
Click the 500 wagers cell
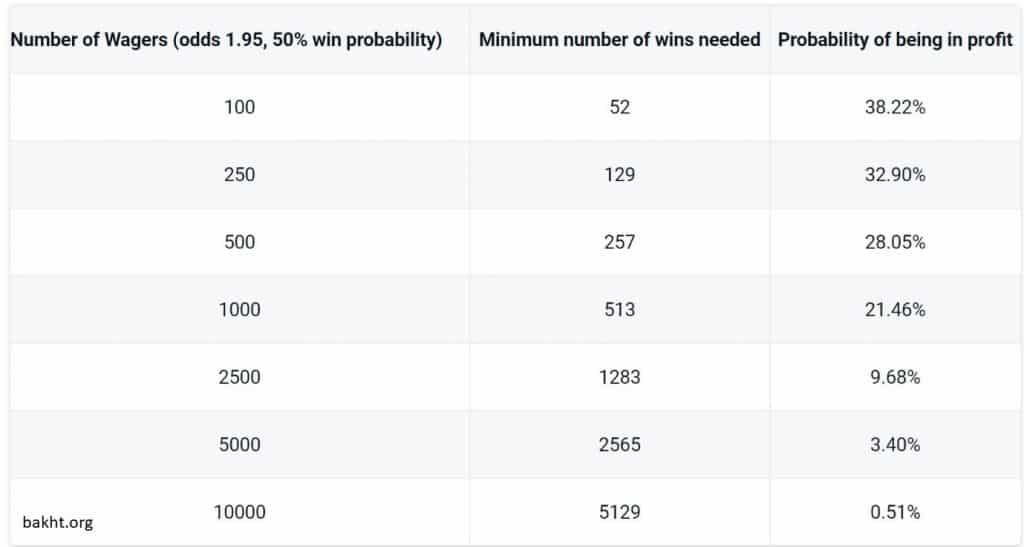(239, 242)
